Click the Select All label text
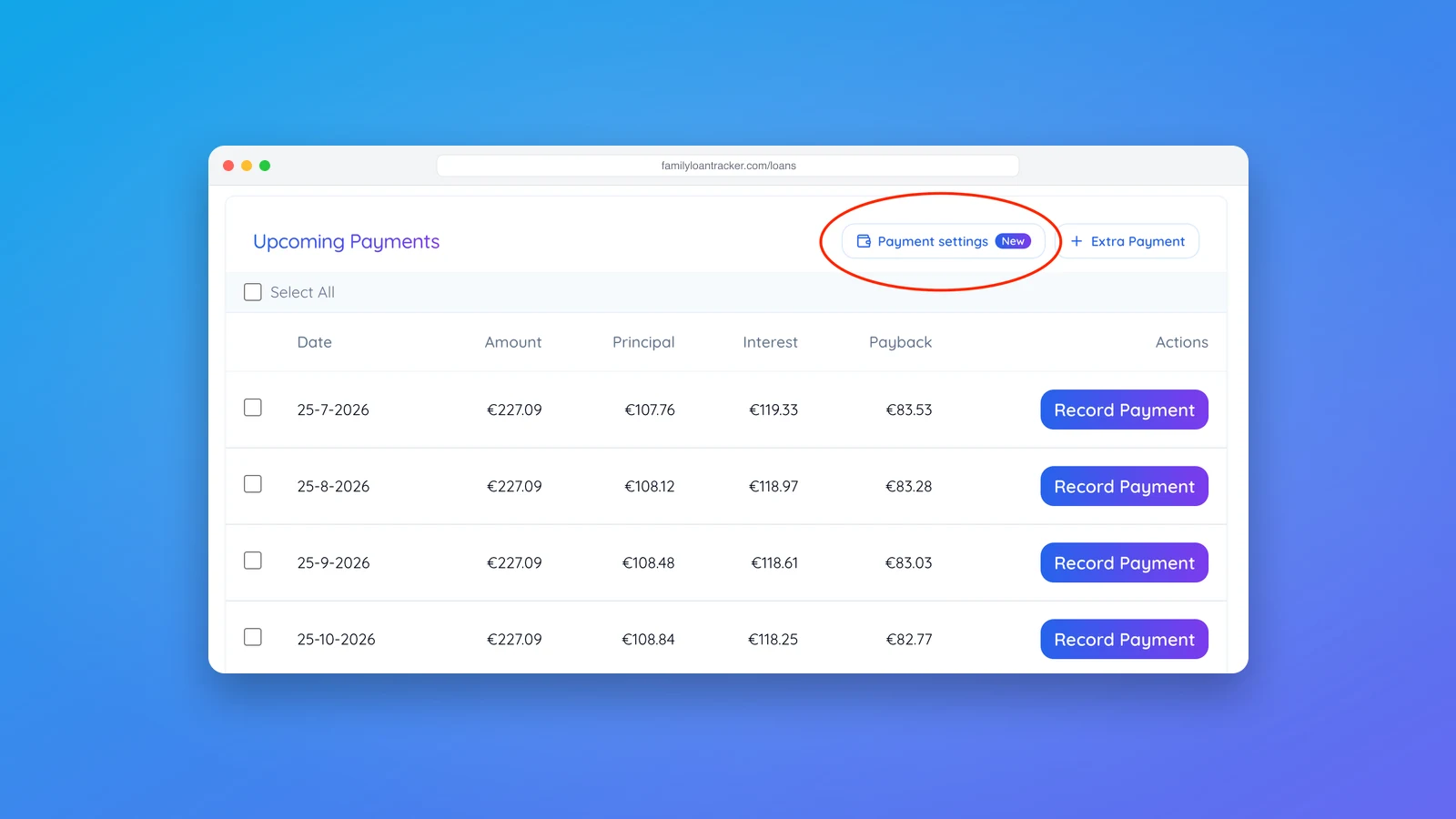Viewport: 1456px width, 819px height. coord(302,292)
